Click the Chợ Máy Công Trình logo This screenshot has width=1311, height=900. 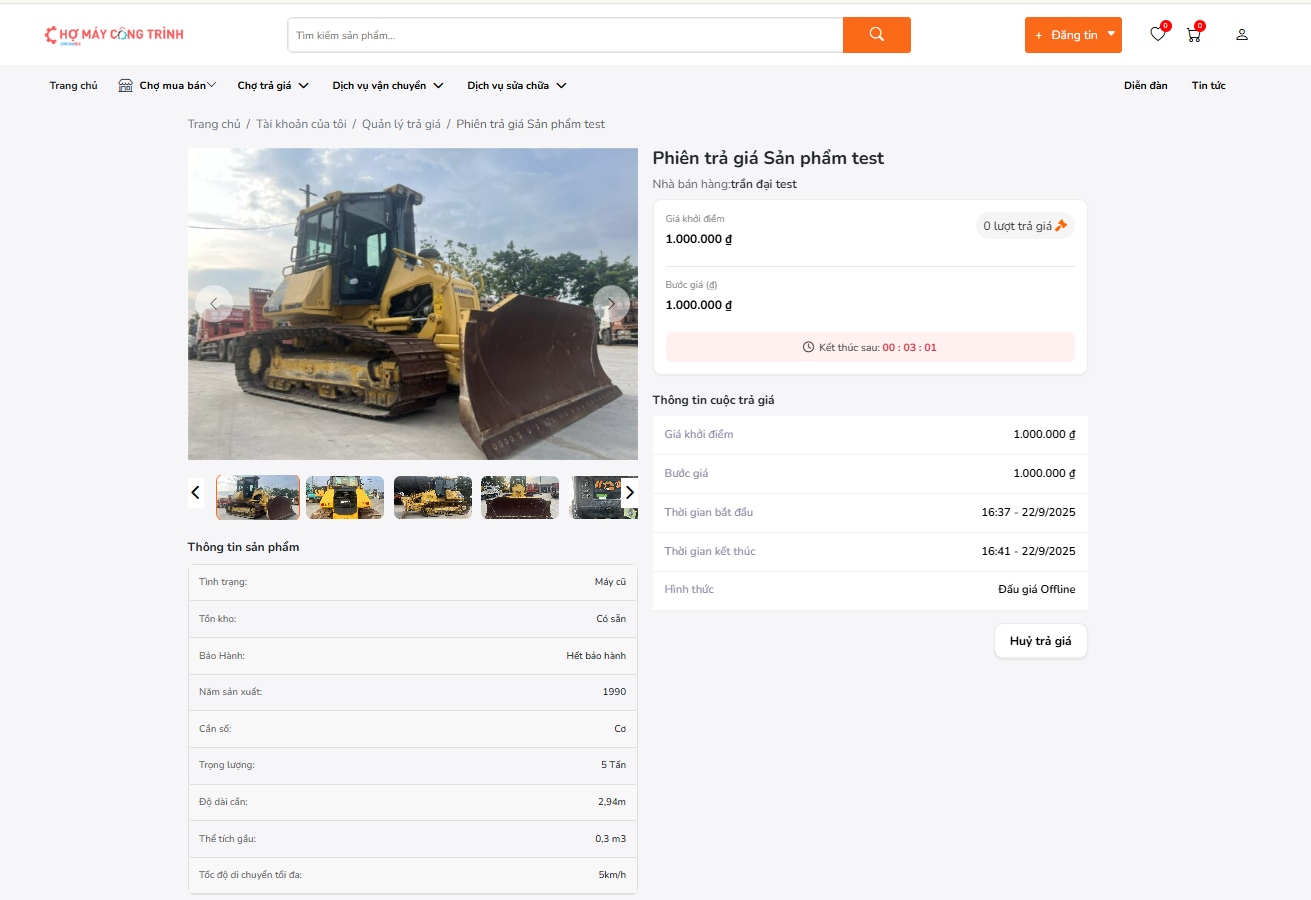[114, 35]
